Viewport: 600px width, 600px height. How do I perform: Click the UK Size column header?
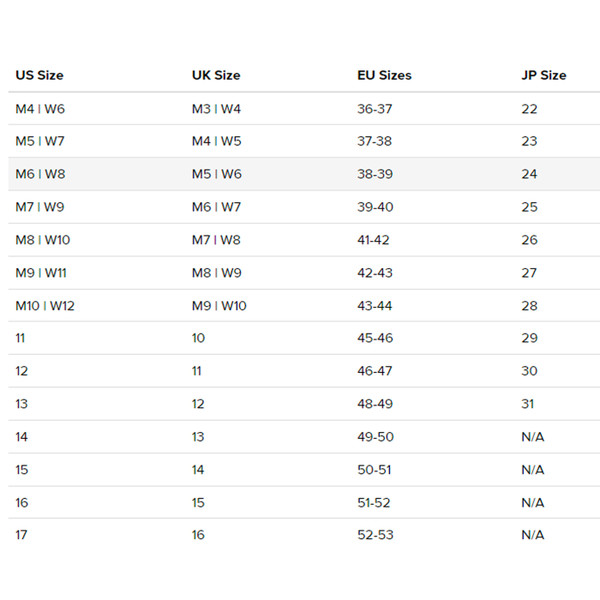click(x=216, y=75)
